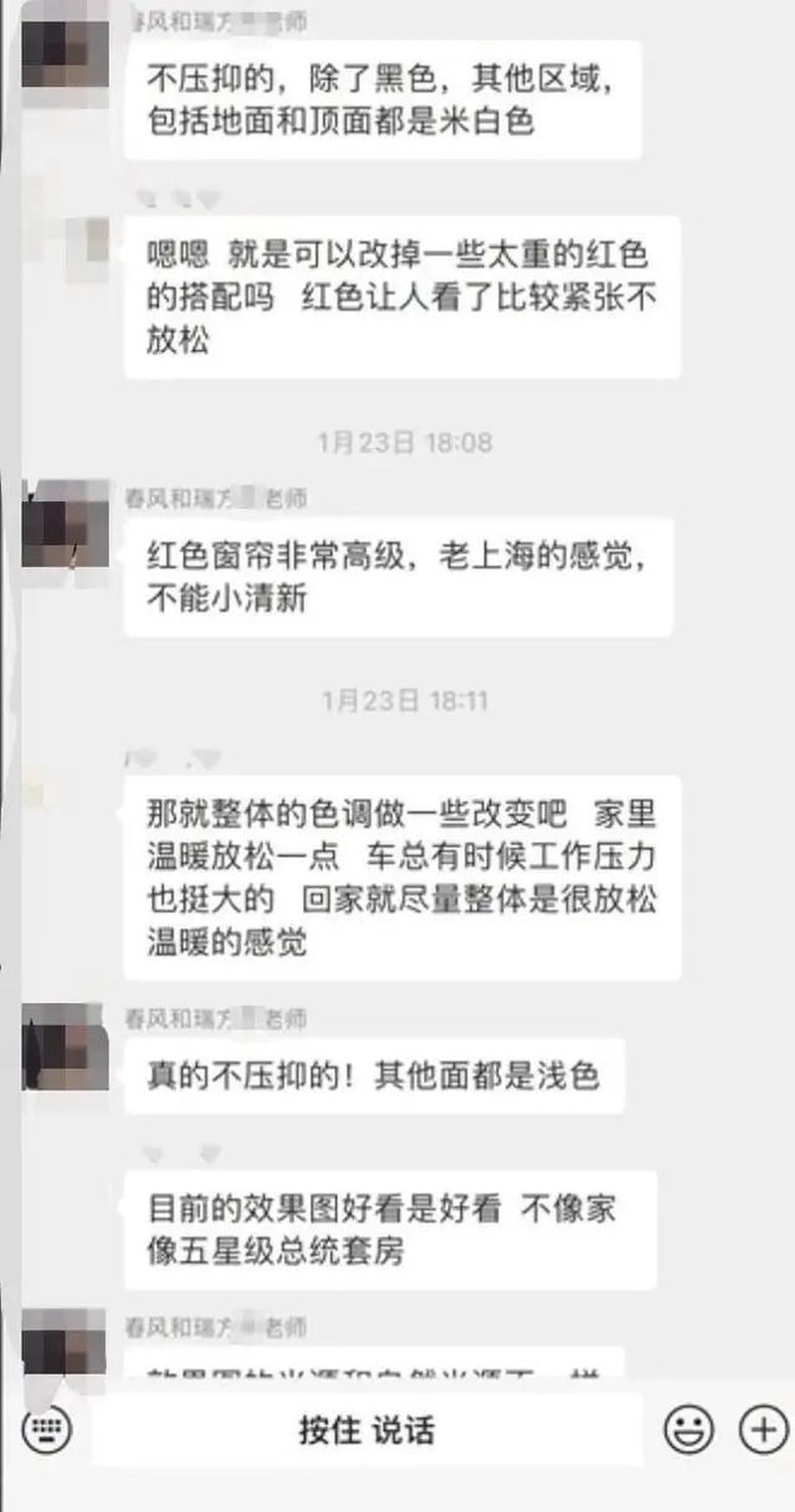Tap sender name above 红色窗帘 message
The width and height of the screenshot is (795, 1512).
216,498
